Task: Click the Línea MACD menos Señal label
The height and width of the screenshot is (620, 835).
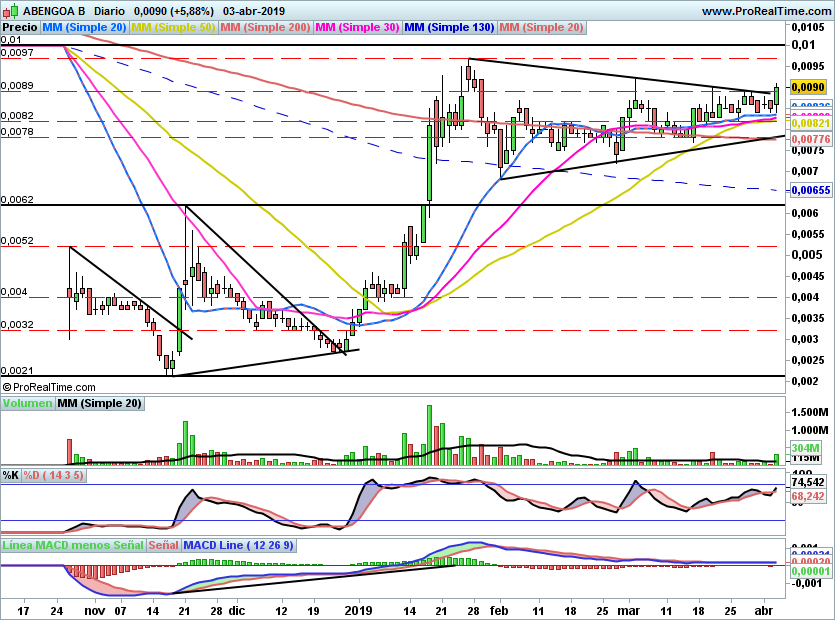Action: tap(73, 545)
